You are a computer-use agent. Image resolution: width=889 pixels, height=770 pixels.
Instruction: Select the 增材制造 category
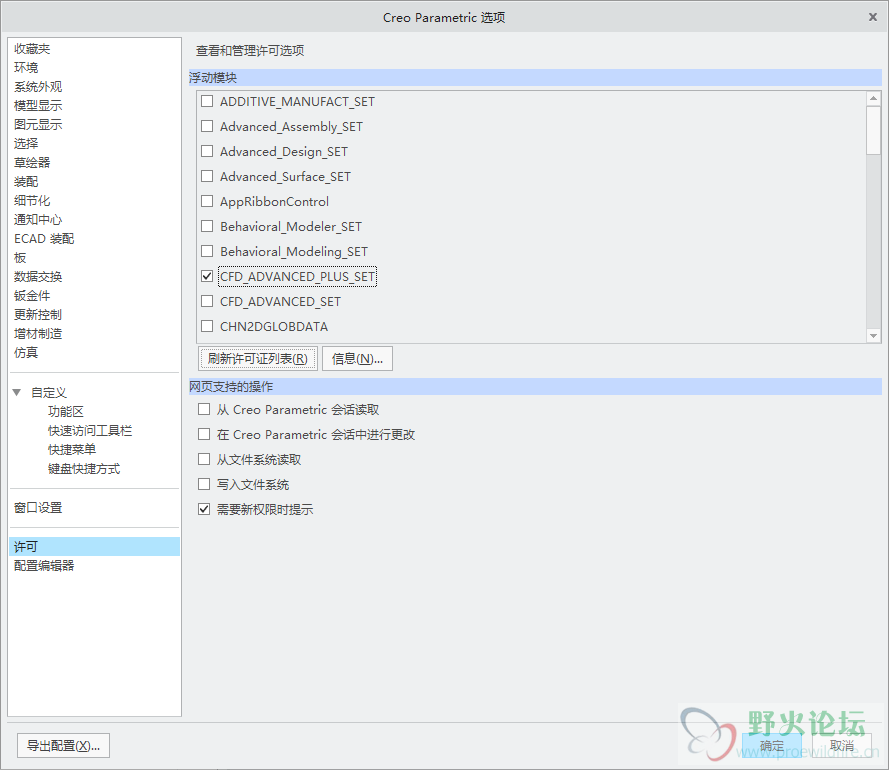pos(38,333)
